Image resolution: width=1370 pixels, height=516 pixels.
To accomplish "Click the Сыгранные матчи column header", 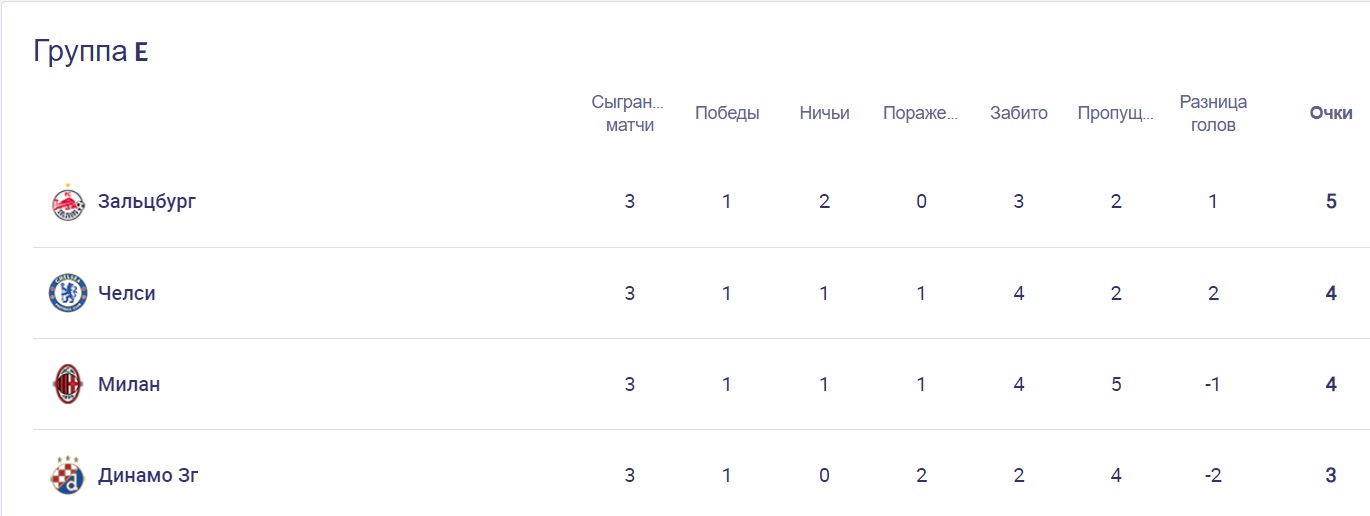I will pyautogui.click(x=629, y=113).
